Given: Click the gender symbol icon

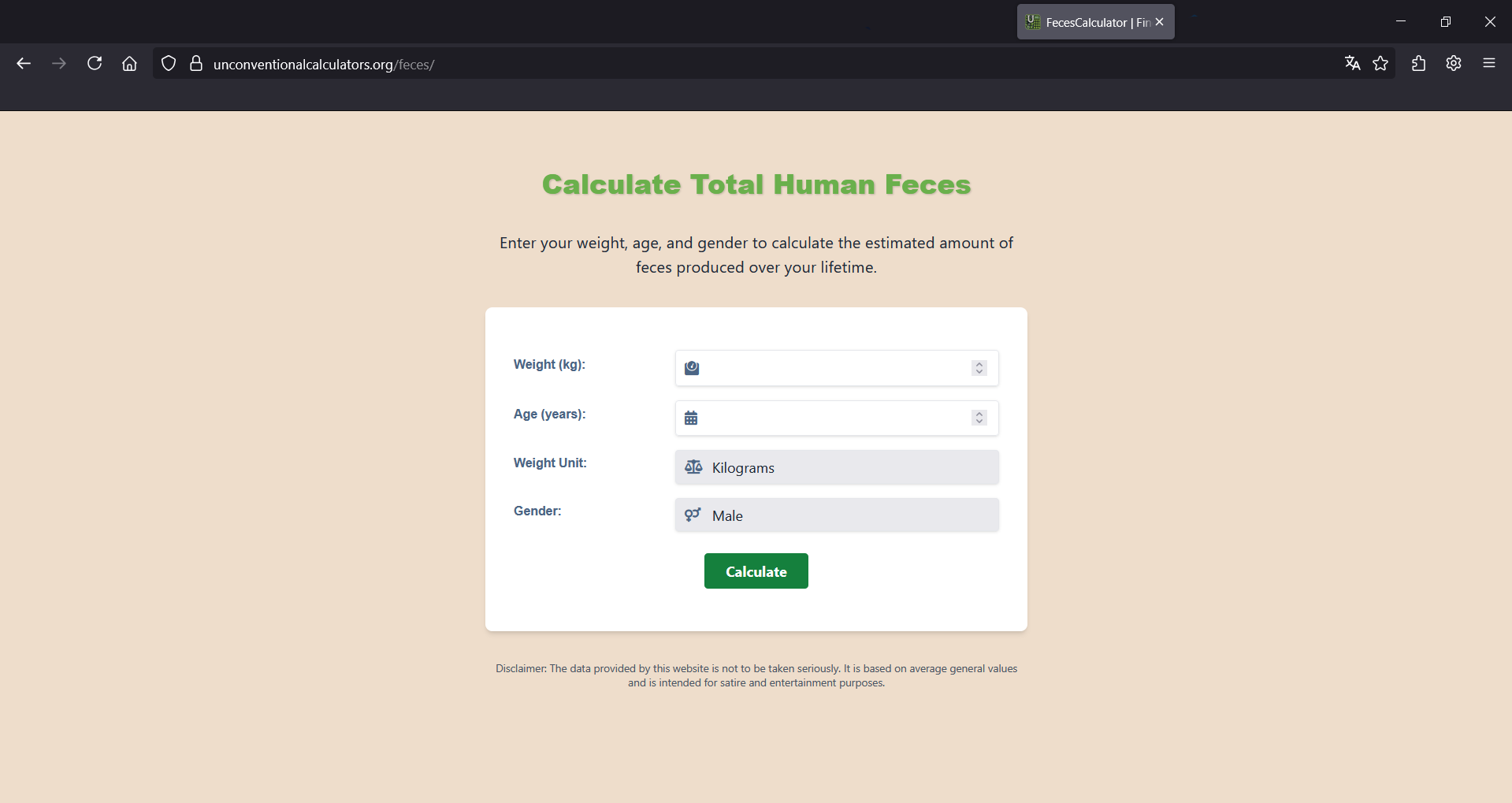Looking at the screenshot, I should [x=693, y=515].
